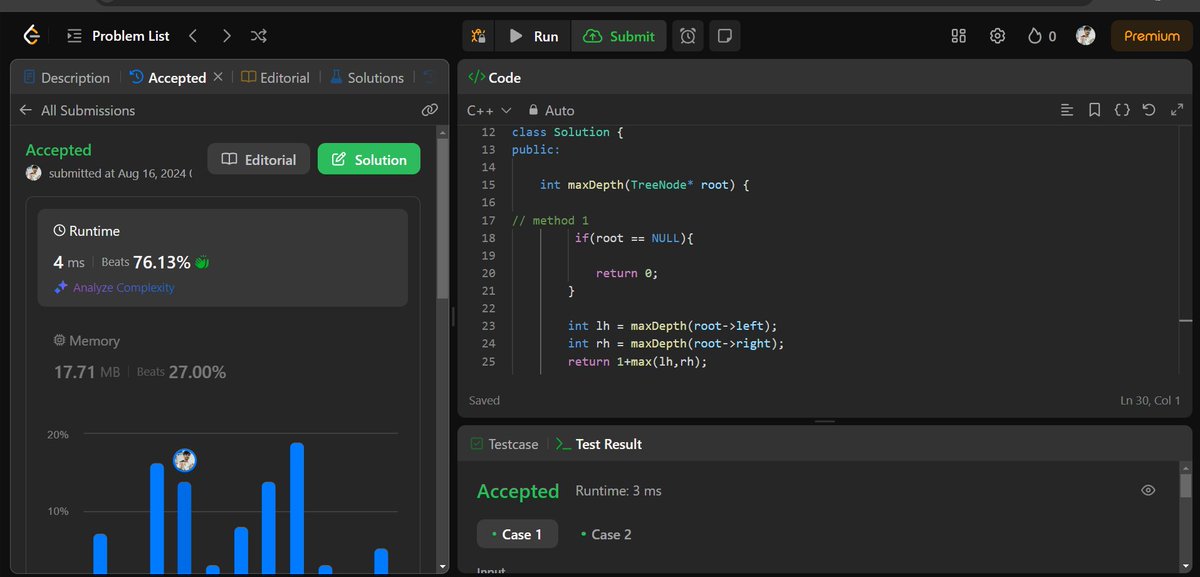Close the Accepted tab
Image resolution: width=1200 pixels, height=577 pixels.
click(218, 76)
